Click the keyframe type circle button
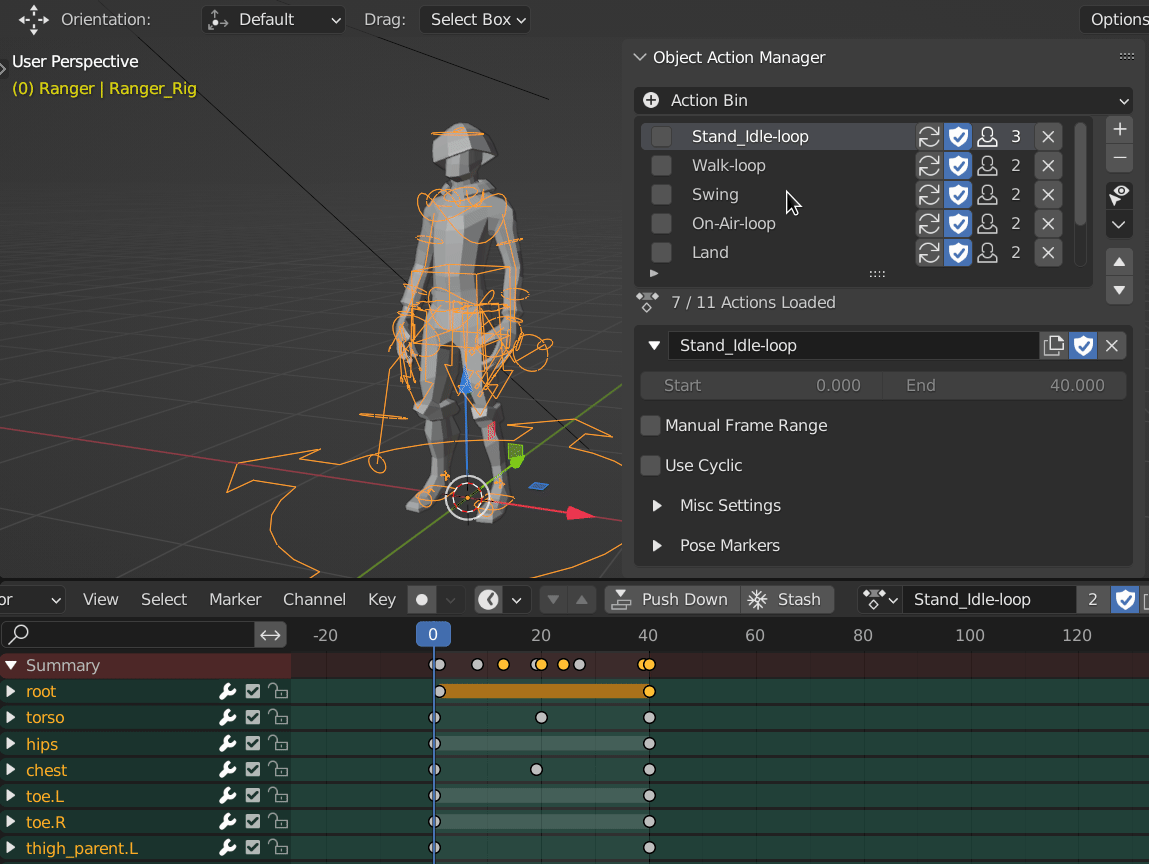This screenshot has height=864, width=1149. coord(421,599)
